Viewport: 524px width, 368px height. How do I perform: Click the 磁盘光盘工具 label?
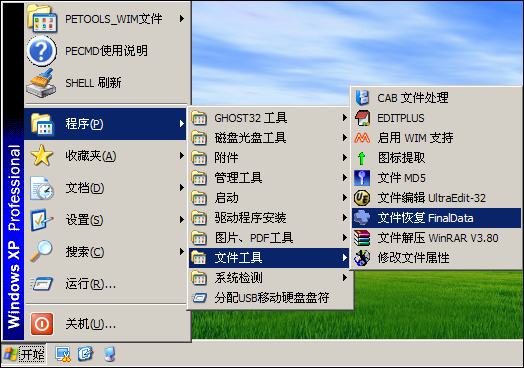[x=250, y=138]
